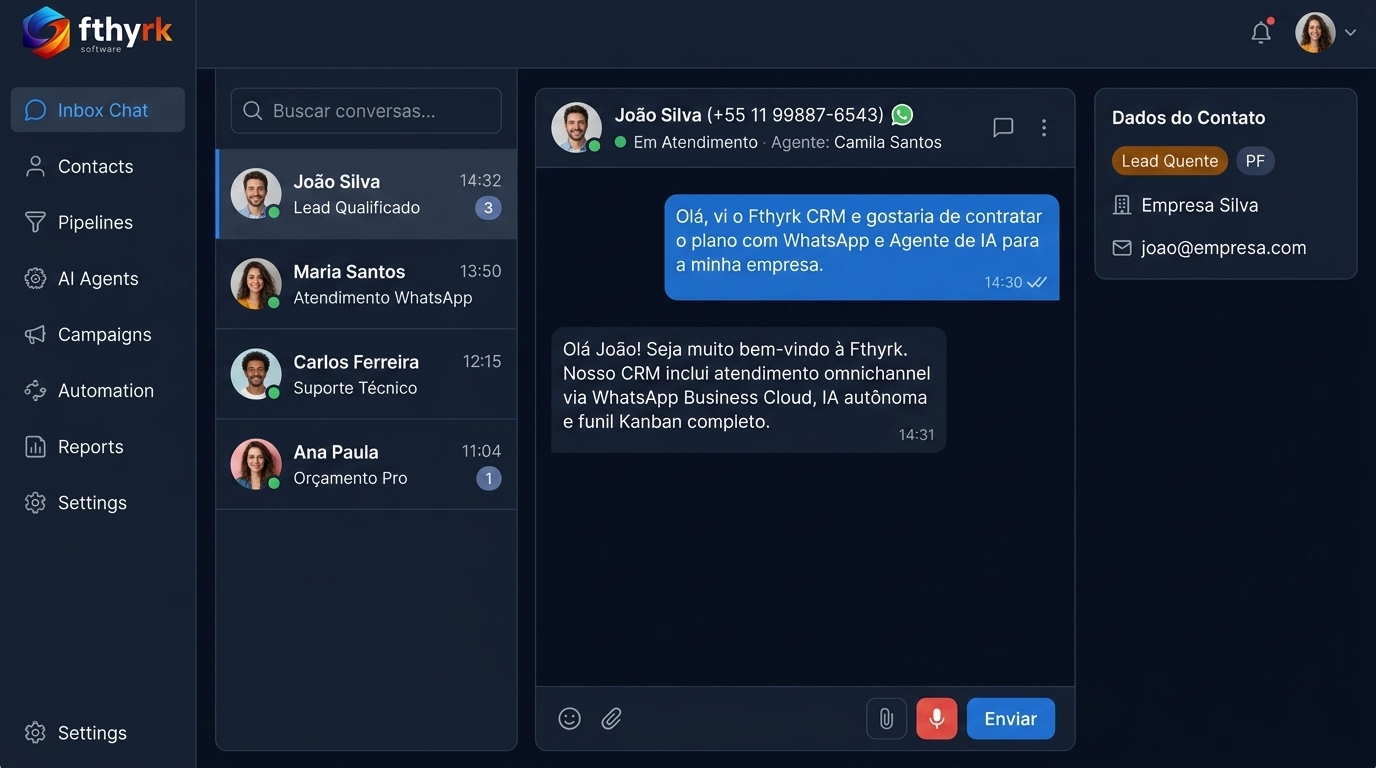Send the message with Enviar
This screenshot has width=1376, height=768.
1011,718
